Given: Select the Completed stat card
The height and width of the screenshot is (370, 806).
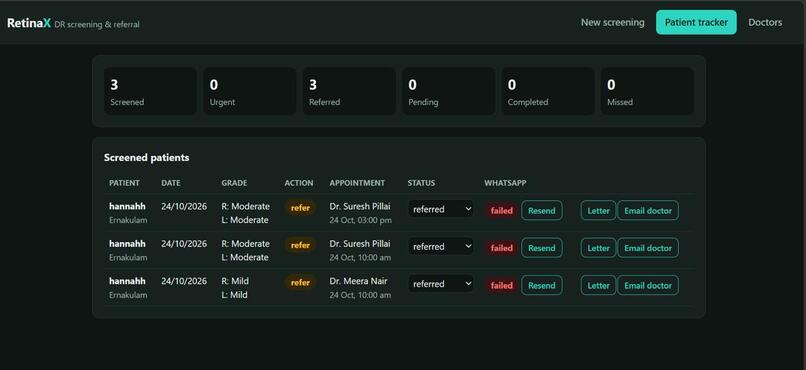Looking at the screenshot, I should click(x=548, y=91).
